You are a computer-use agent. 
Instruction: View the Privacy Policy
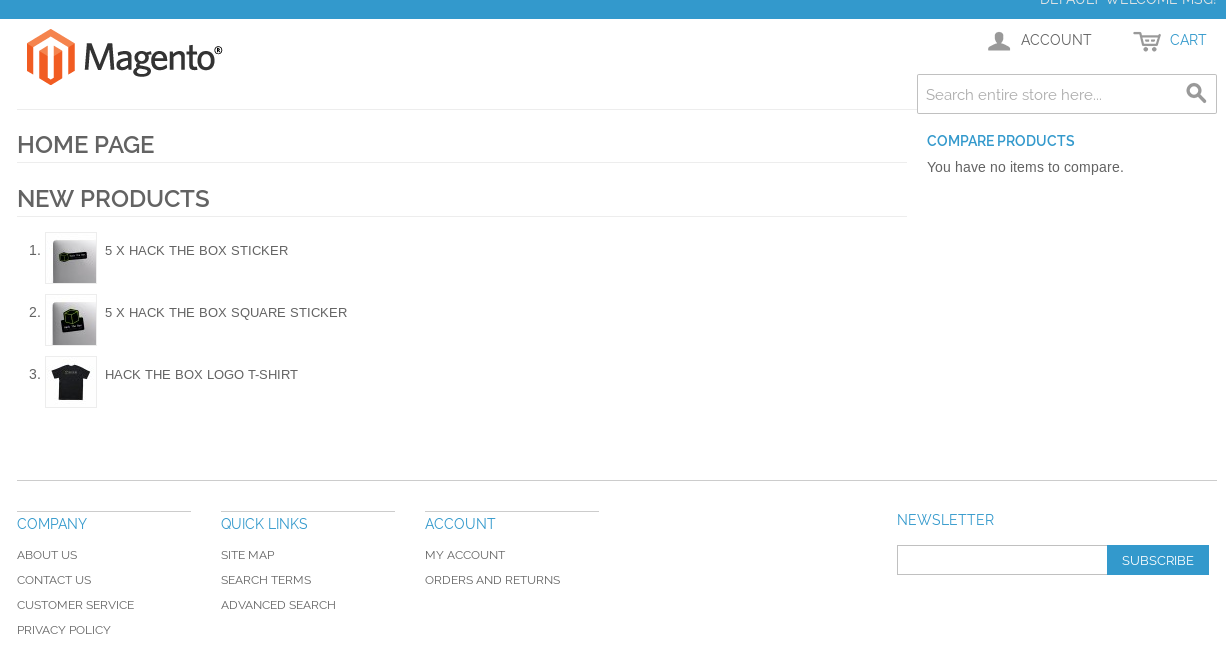(64, 630)
